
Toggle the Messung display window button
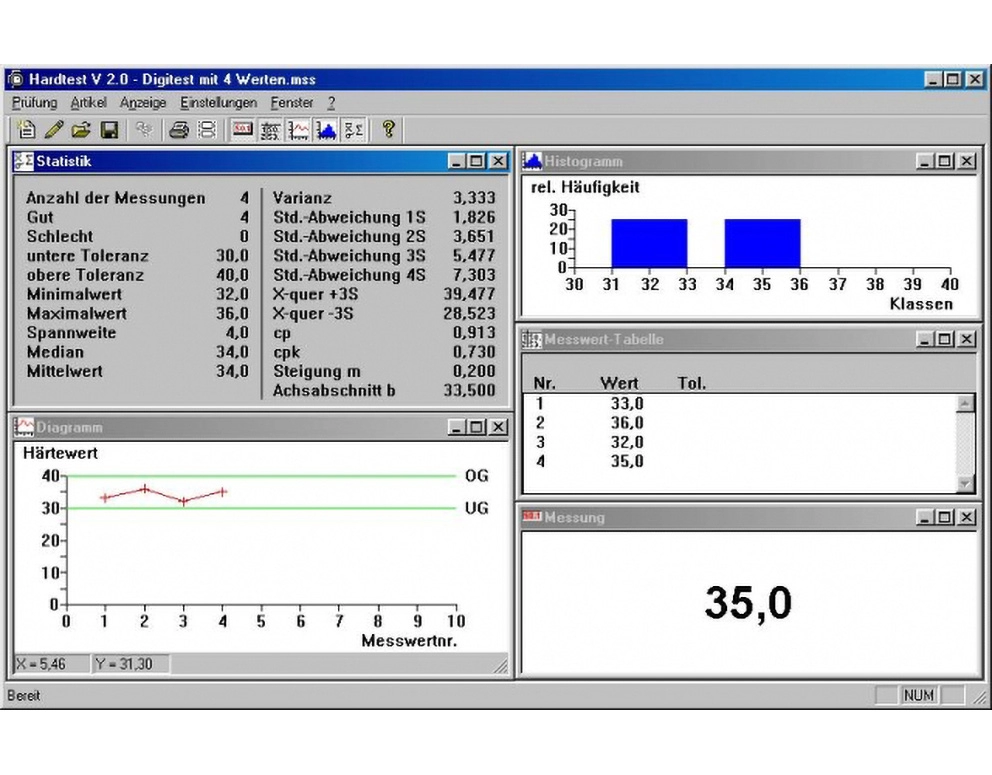click(x=242, y=130)
